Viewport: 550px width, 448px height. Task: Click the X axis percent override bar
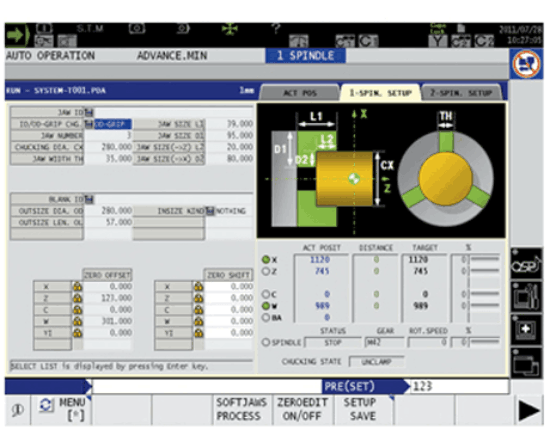coord(484,259)
